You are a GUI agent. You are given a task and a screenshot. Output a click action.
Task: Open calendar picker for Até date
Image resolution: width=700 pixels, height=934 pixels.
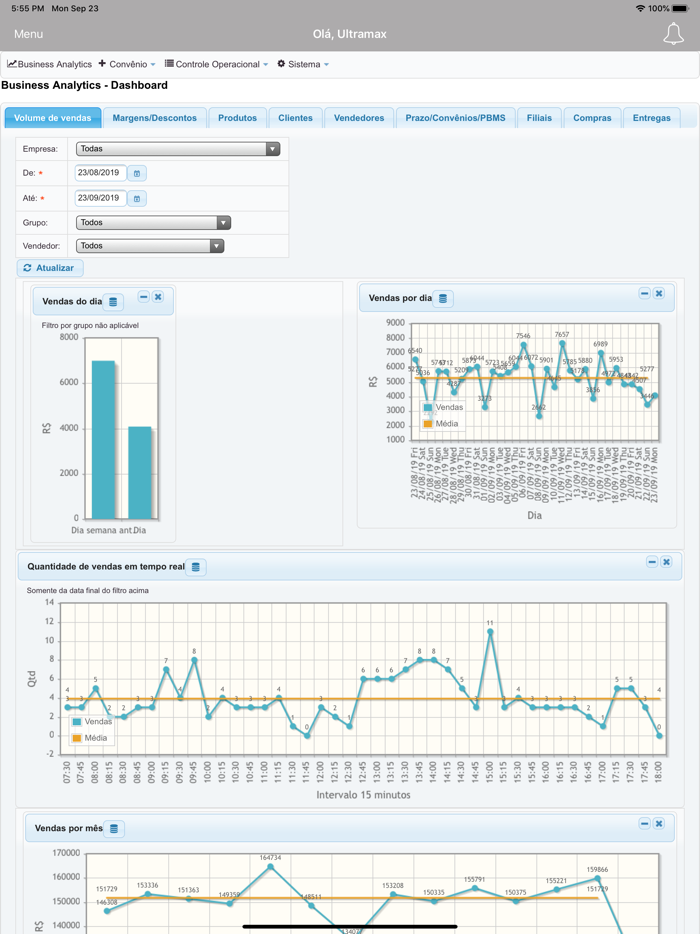[x=137, y=198]
